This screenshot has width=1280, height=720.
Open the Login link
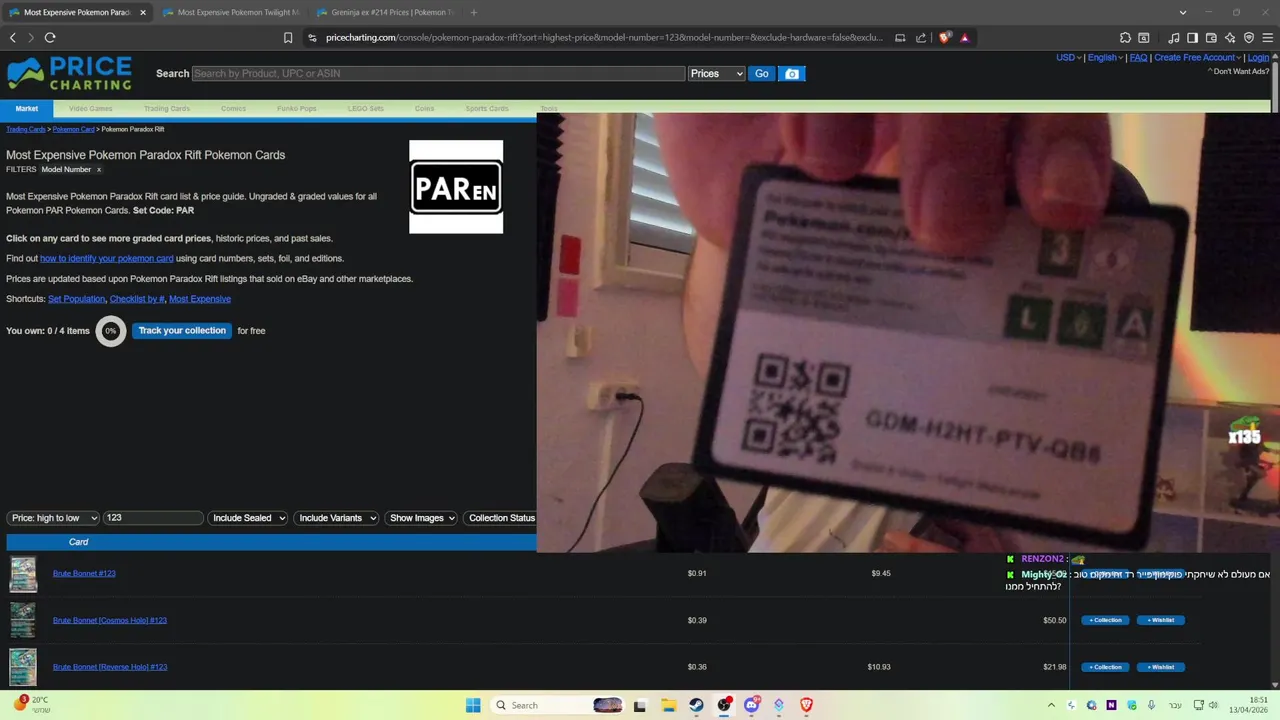click(1258, 58)
